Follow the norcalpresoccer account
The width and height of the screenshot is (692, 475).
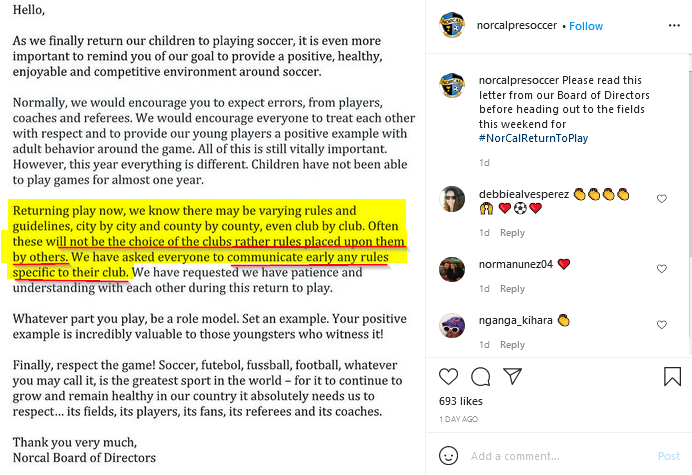(x=586, y=26)
